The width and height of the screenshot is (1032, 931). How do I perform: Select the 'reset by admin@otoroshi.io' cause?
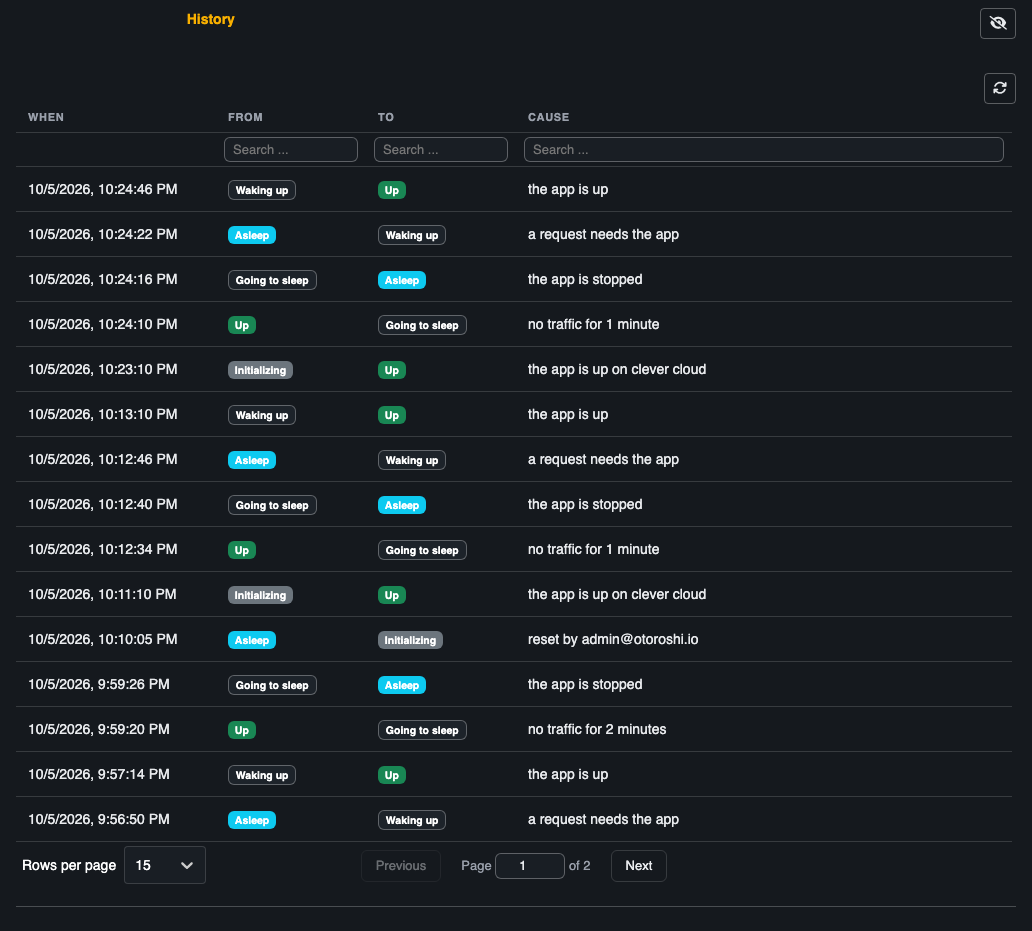(x=613, y=640)
